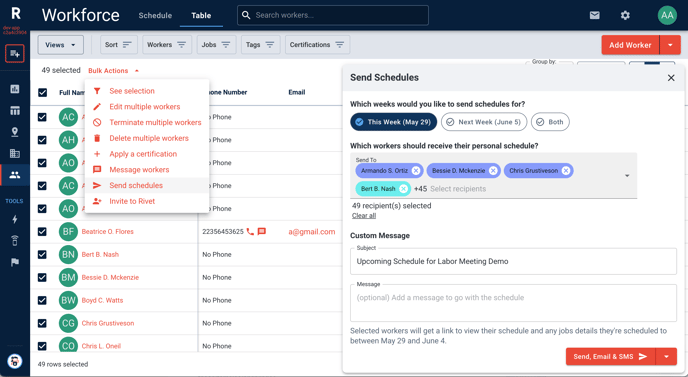
Task: Open the remote device tools icon
Action: [15, 241]
